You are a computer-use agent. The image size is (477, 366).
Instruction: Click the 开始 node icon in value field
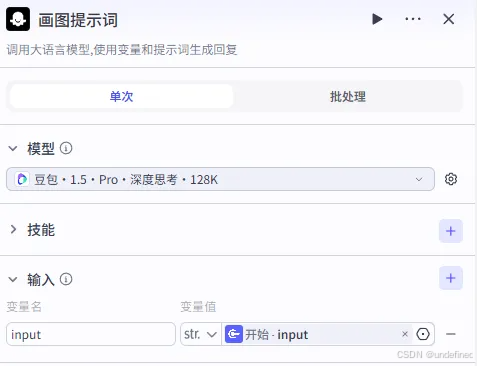coord(234,334)
